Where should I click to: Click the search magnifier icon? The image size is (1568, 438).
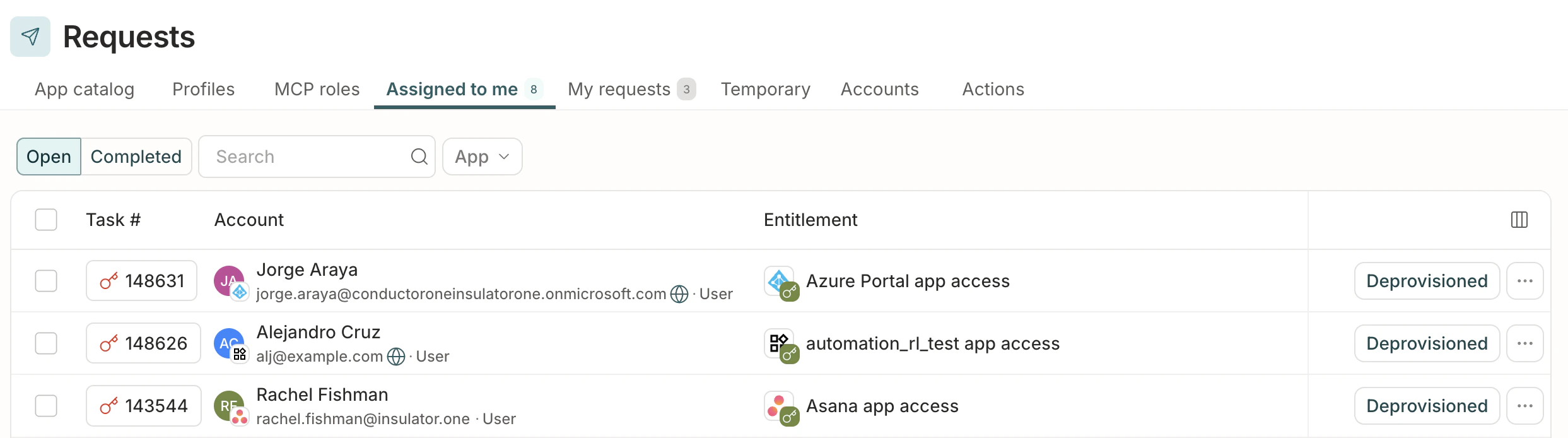419,157
